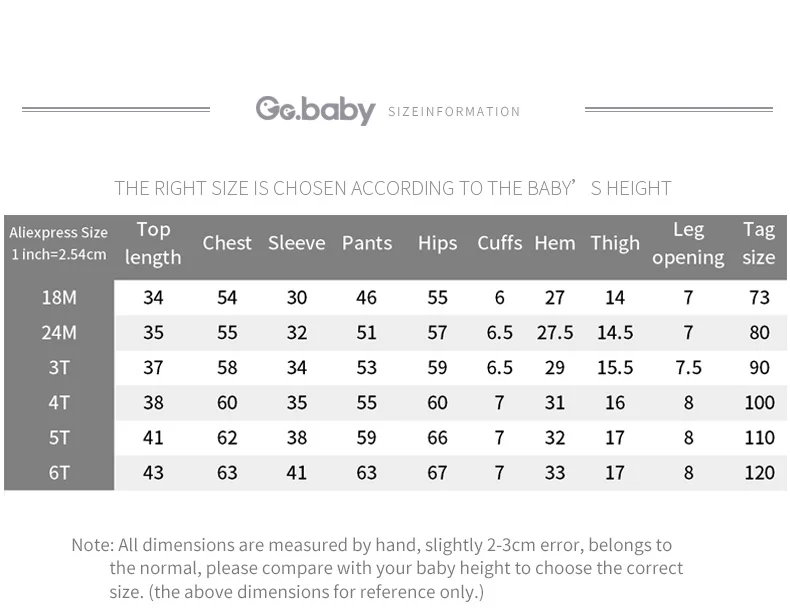Click the SIZEINFORMATION heading text
This screenshot has width=790, height=615.
(454, 111)
